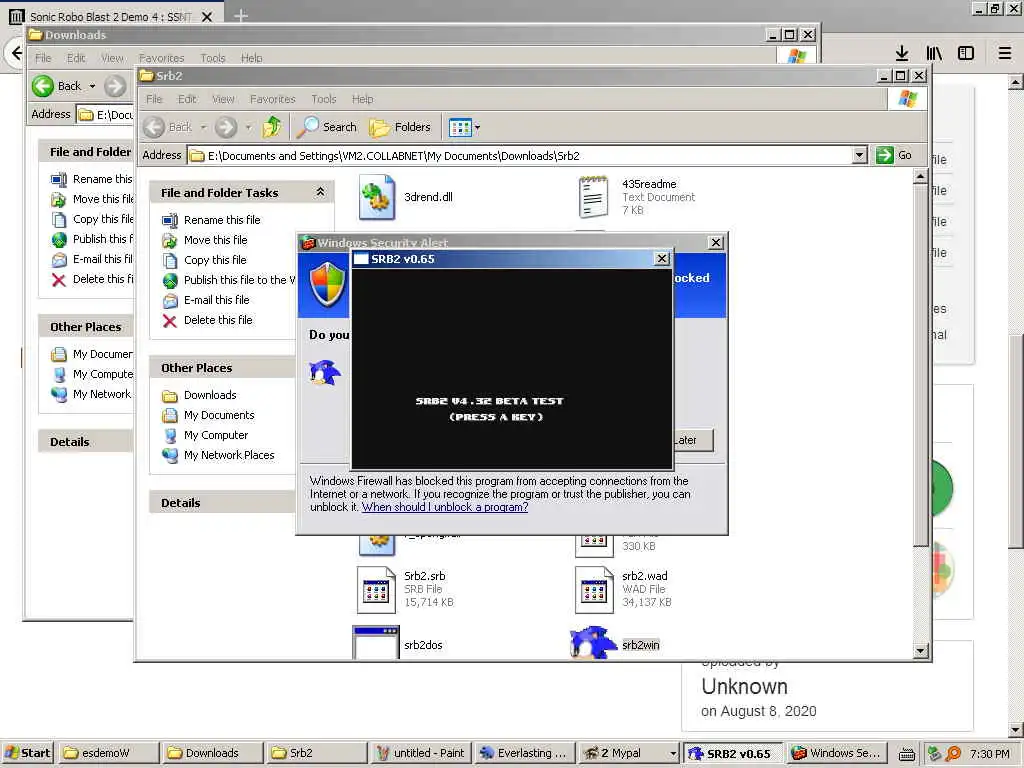Image resolution: width=1024 pixels, height=768 pixels.
Task: Close the Sonic Robo Blast 2 Demo tab
Action: tap(207, 17)
